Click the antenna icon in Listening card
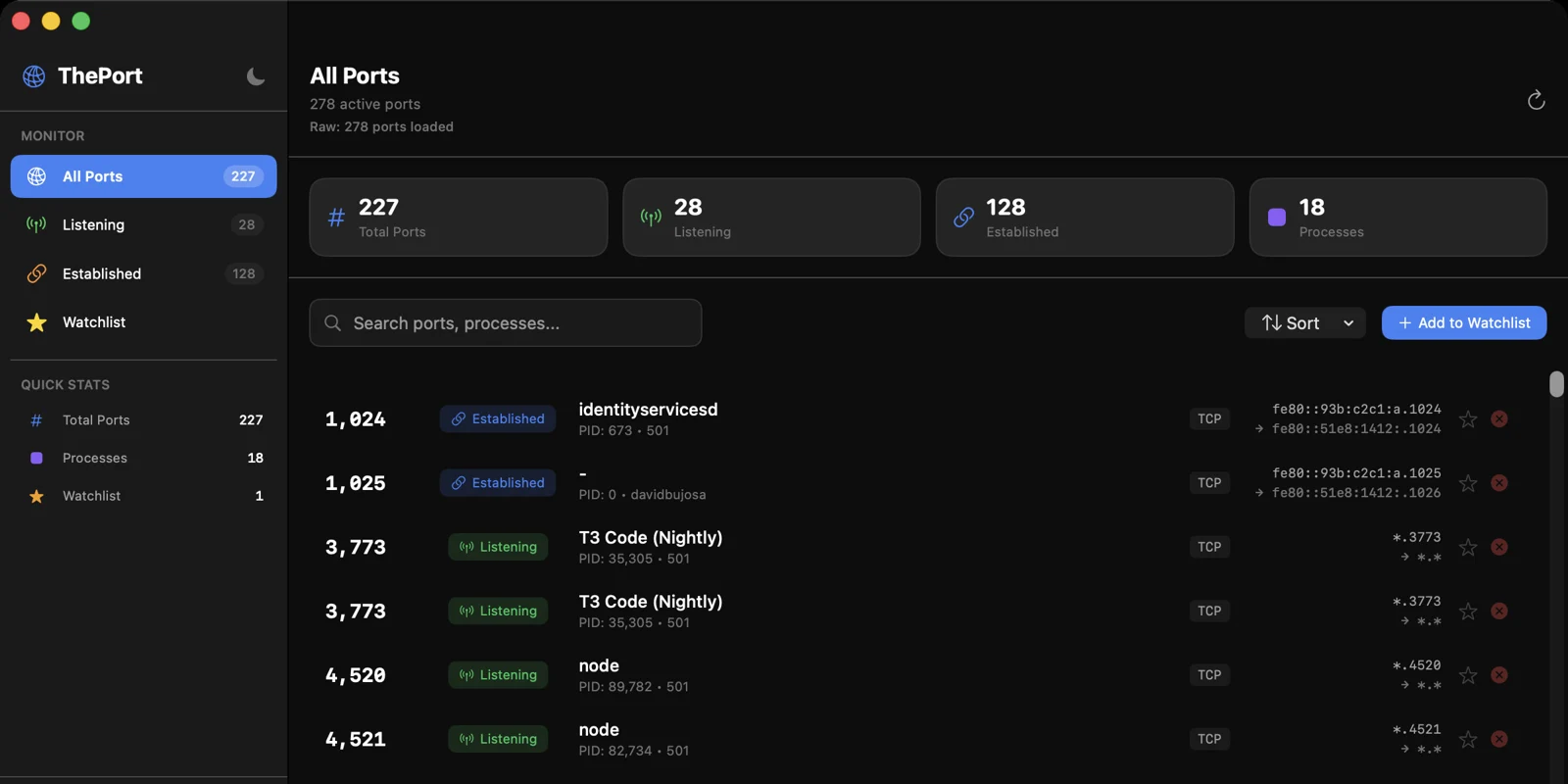This screenshot has height=784, width=1568. click(x=651, y=218)
